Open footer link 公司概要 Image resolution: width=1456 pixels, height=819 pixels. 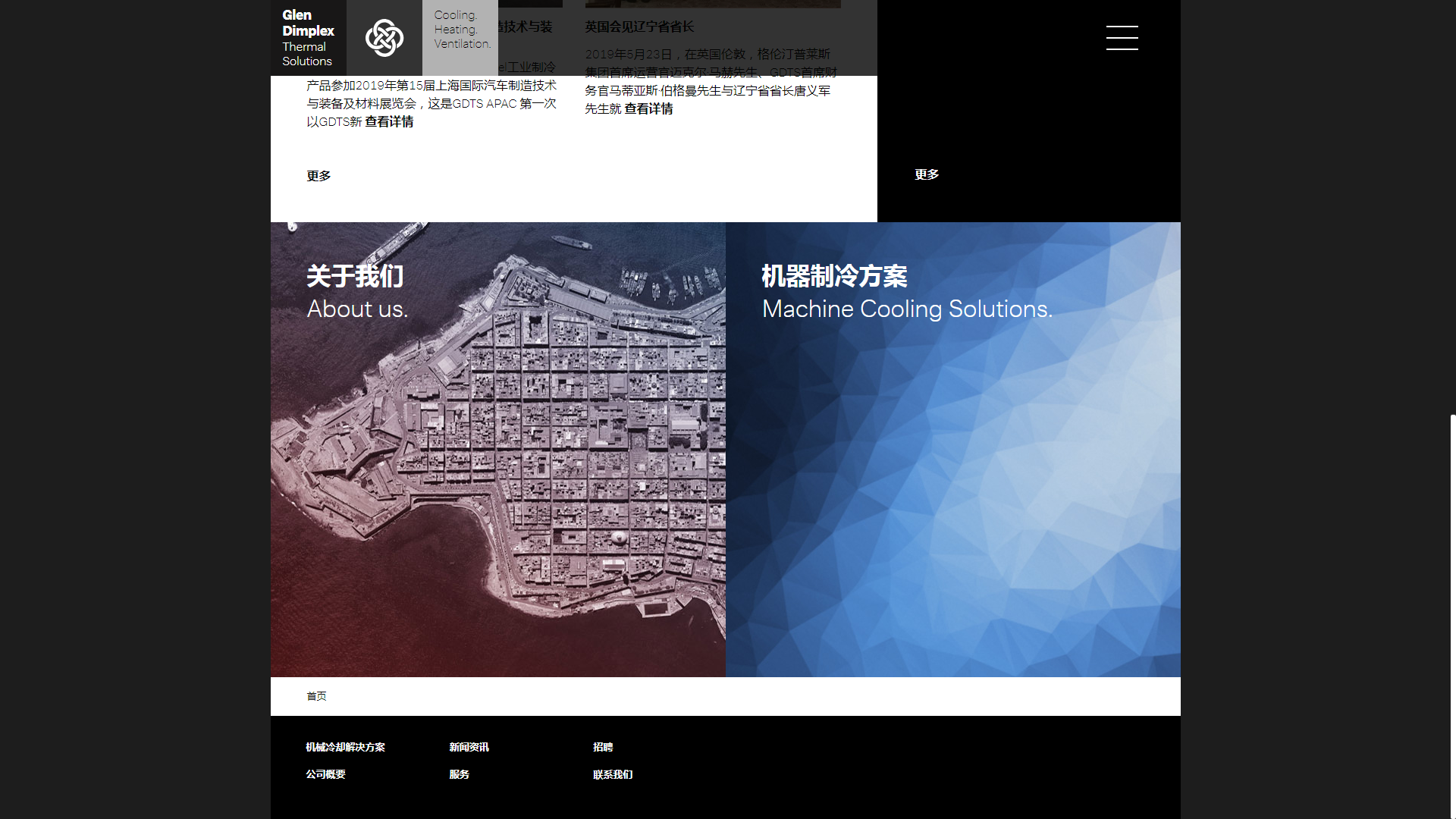[x=325, y=774]
